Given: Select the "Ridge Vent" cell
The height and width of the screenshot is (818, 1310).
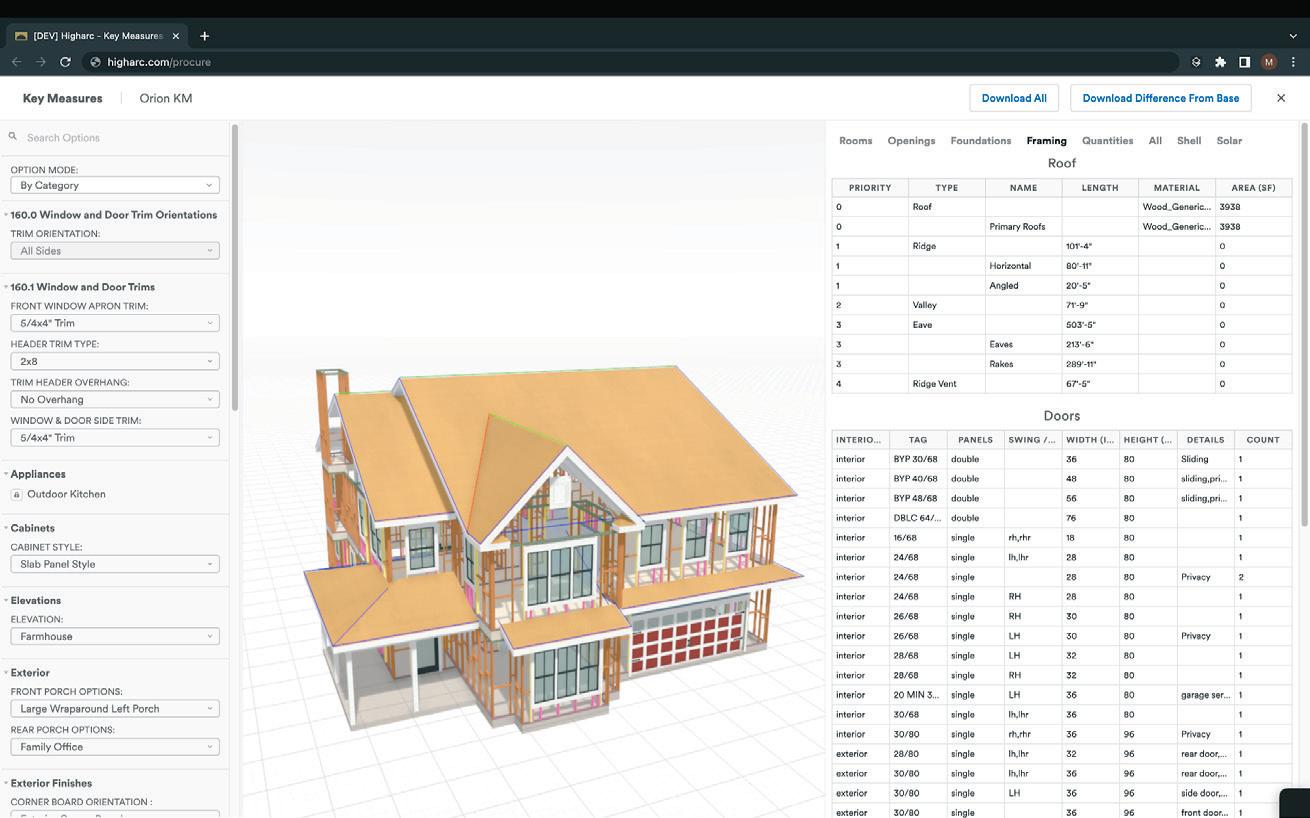Looking at the screenshot, I should point(947,384).
